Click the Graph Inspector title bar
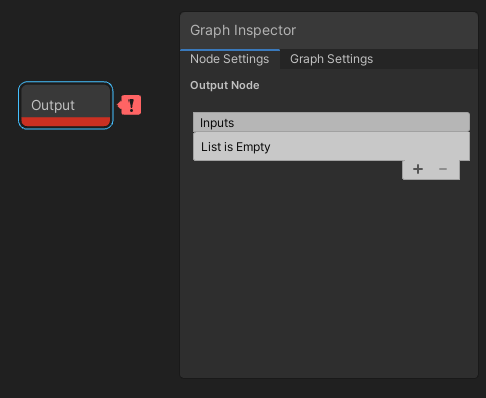This screenshot has height=398, width=486. point(329,31)
